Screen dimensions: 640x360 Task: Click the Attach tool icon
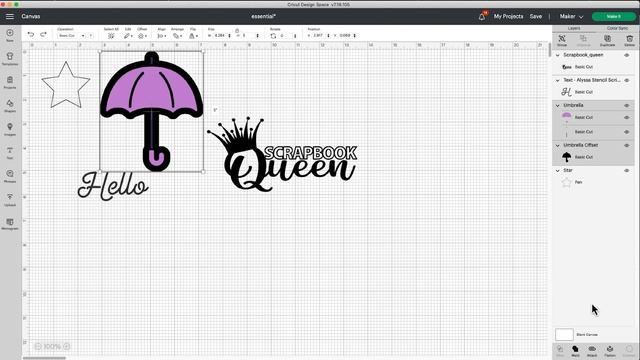pyautogui.click(x=592, y=350)
